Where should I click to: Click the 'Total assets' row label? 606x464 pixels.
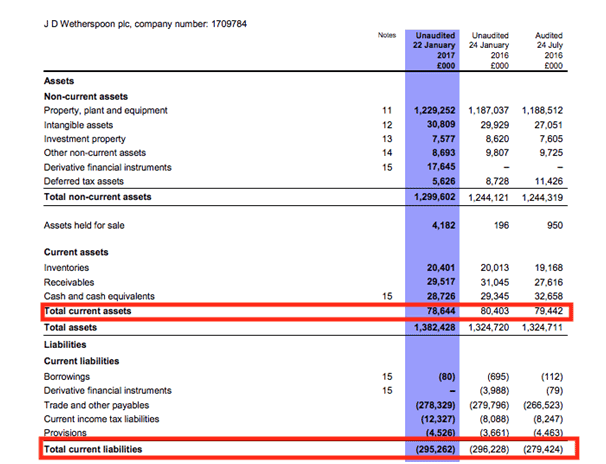tap(70, 328)
